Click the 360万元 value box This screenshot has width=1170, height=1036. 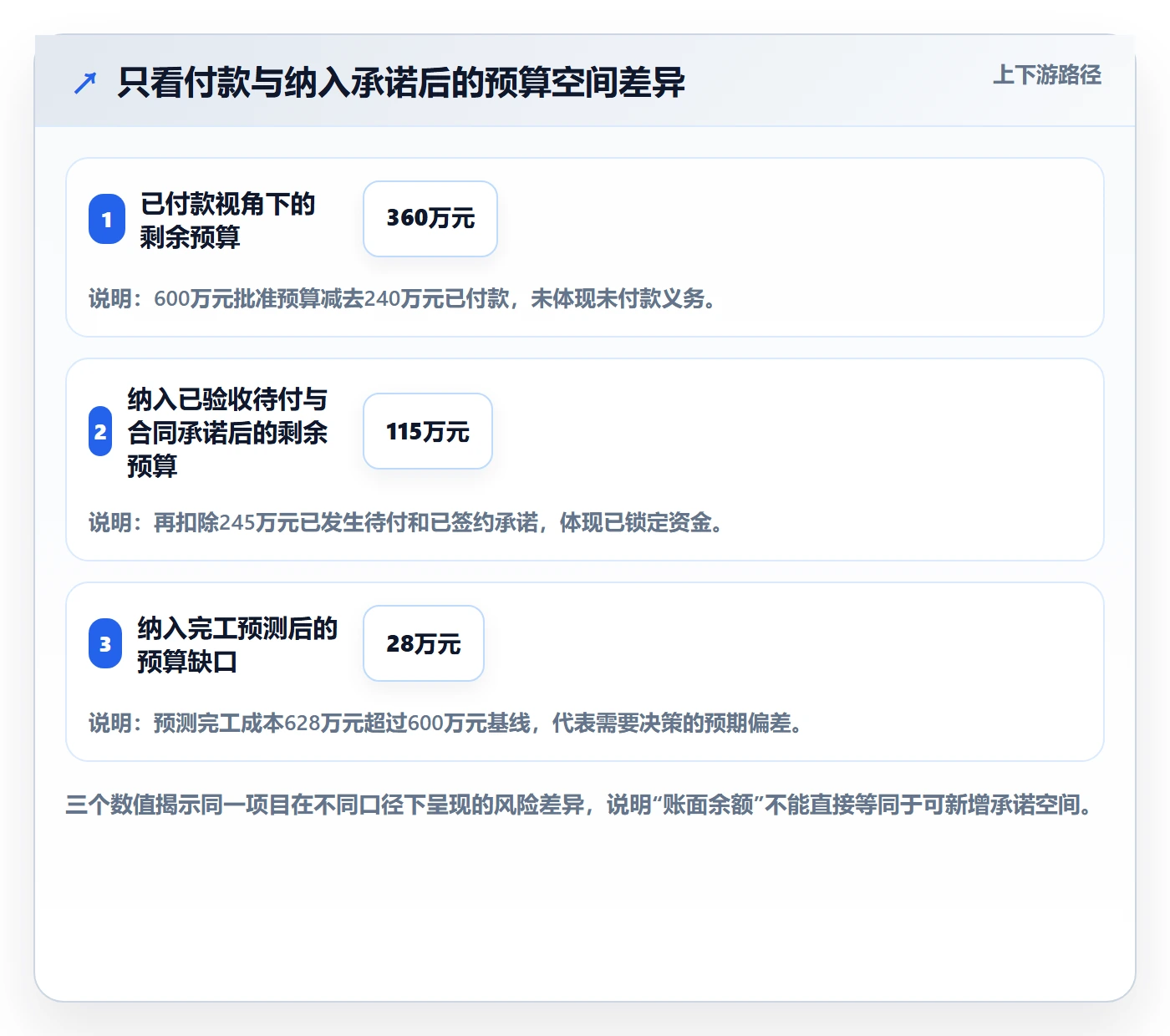click(430, 219)
